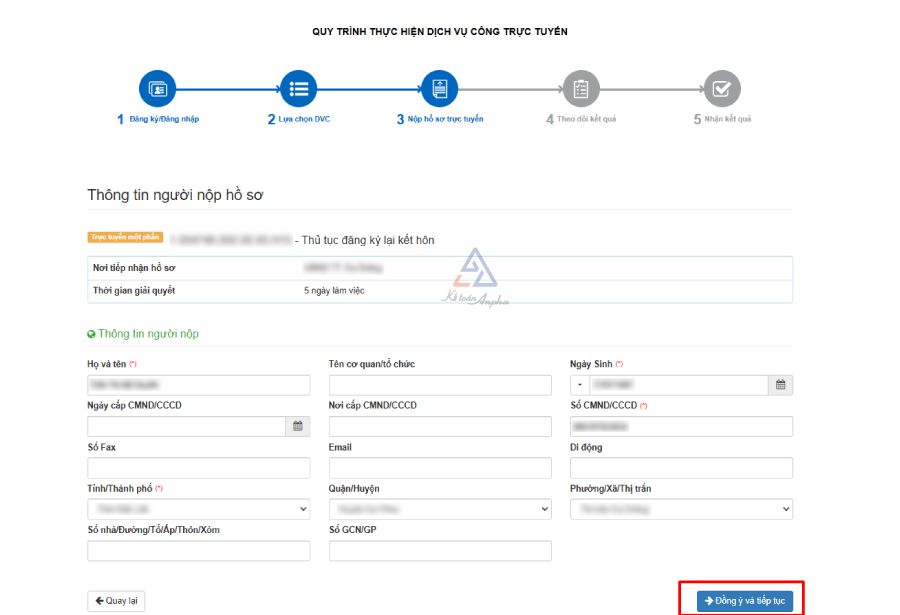This screenshot has width=900, height=615.
Task: Click the step 2 Lựa chọn DVC icon
Action: click(298, 89)
